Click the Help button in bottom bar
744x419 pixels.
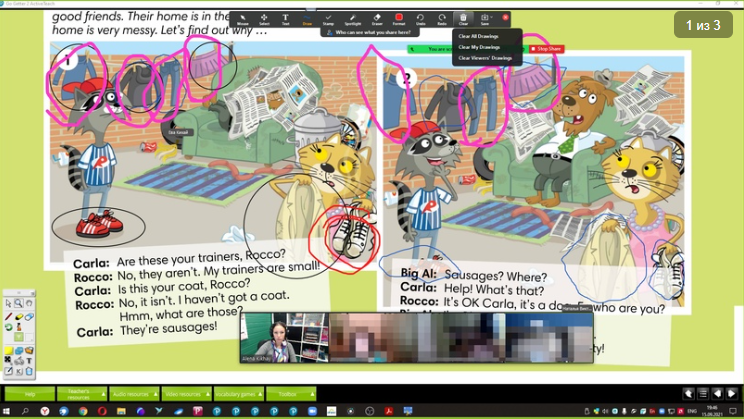pyautogui.click(x=30, y=394)
